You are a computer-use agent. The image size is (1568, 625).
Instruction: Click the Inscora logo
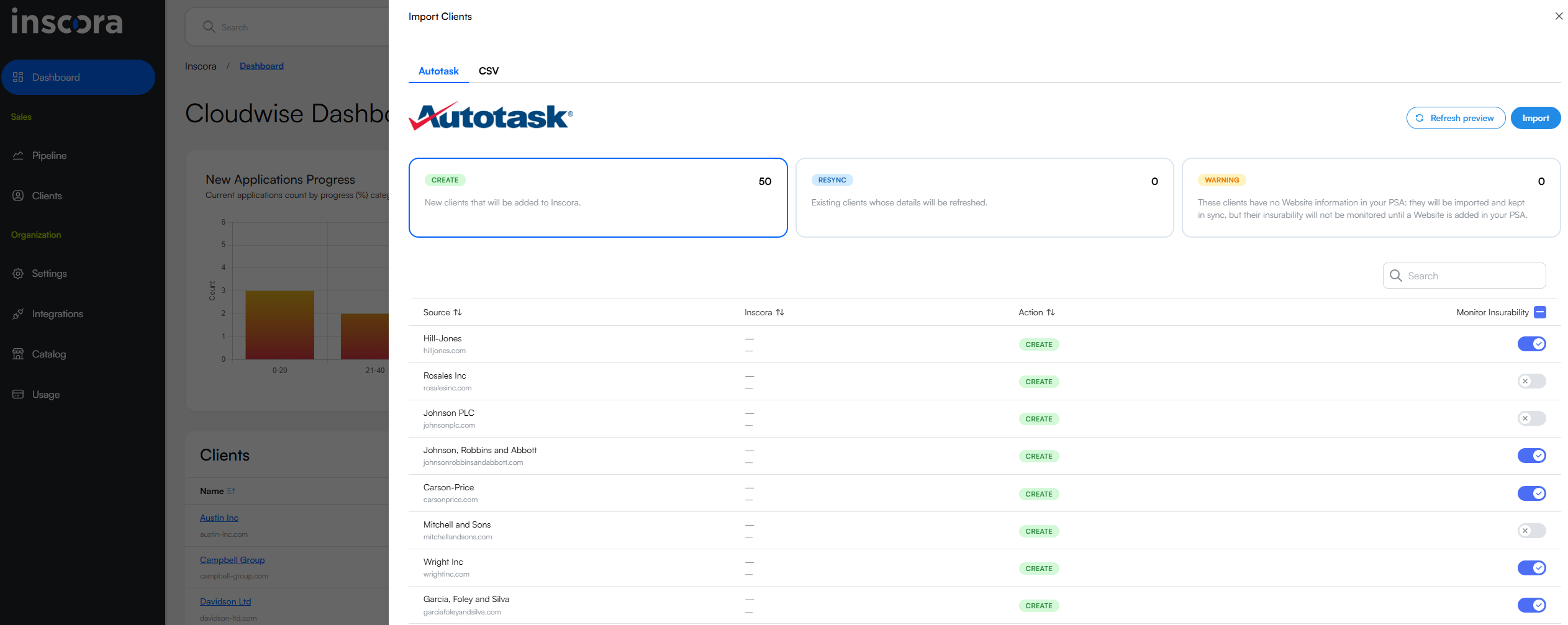(x=67, y=21)
